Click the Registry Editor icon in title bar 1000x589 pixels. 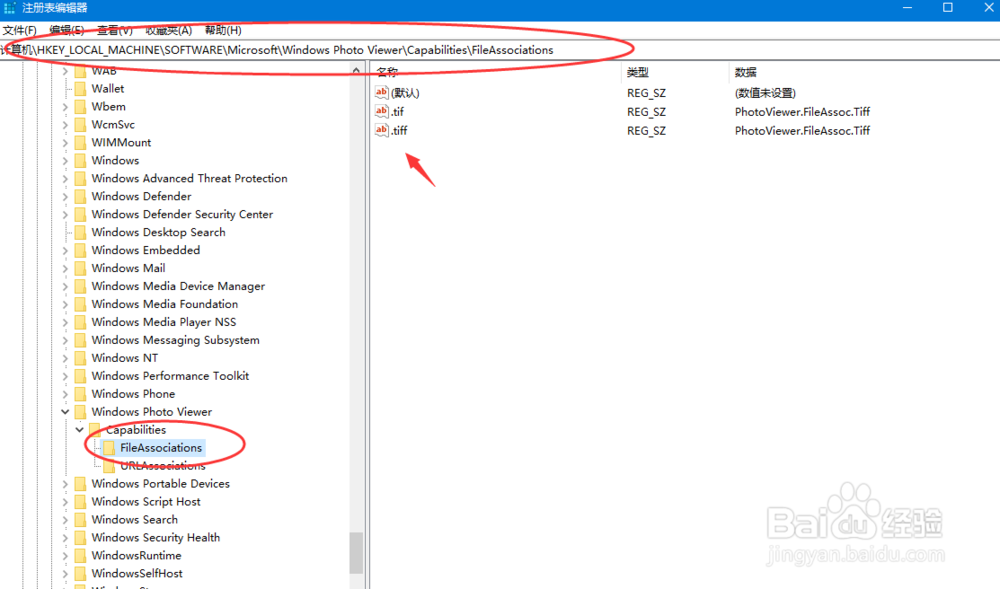pyautogui.click(x=8, y=8)
